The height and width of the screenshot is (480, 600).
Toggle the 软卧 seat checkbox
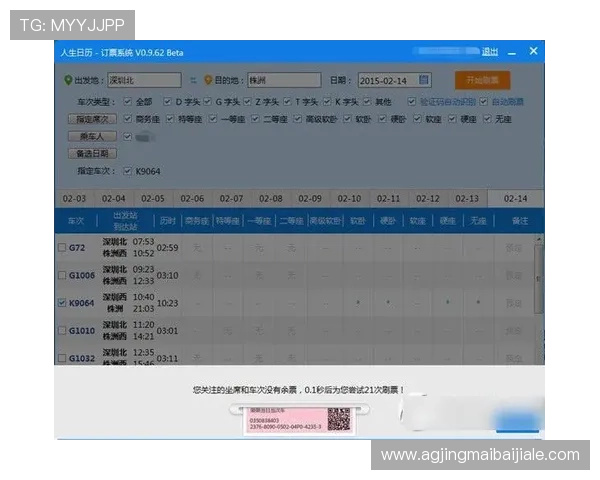point(347,119)
